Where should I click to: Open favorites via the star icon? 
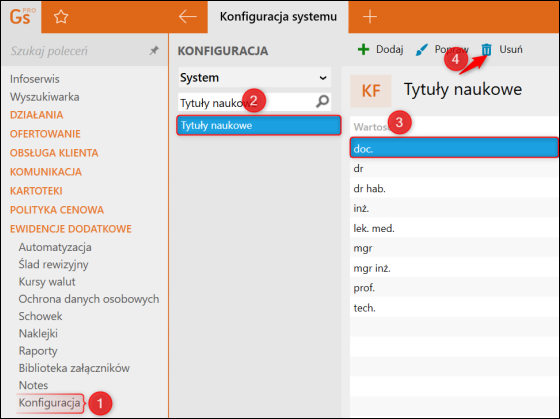(61, 17)
